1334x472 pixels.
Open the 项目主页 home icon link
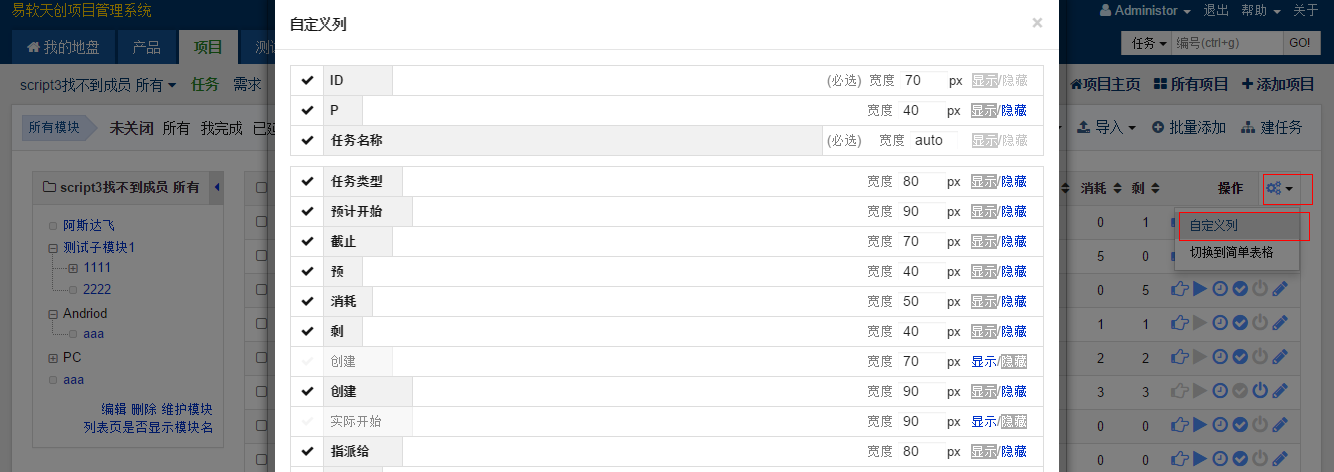(1076, 85)
